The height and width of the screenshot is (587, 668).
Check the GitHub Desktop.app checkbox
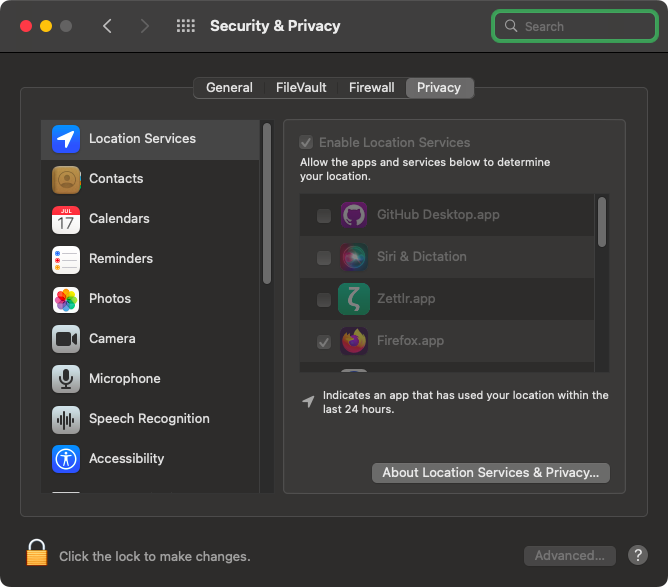[324, 216]
